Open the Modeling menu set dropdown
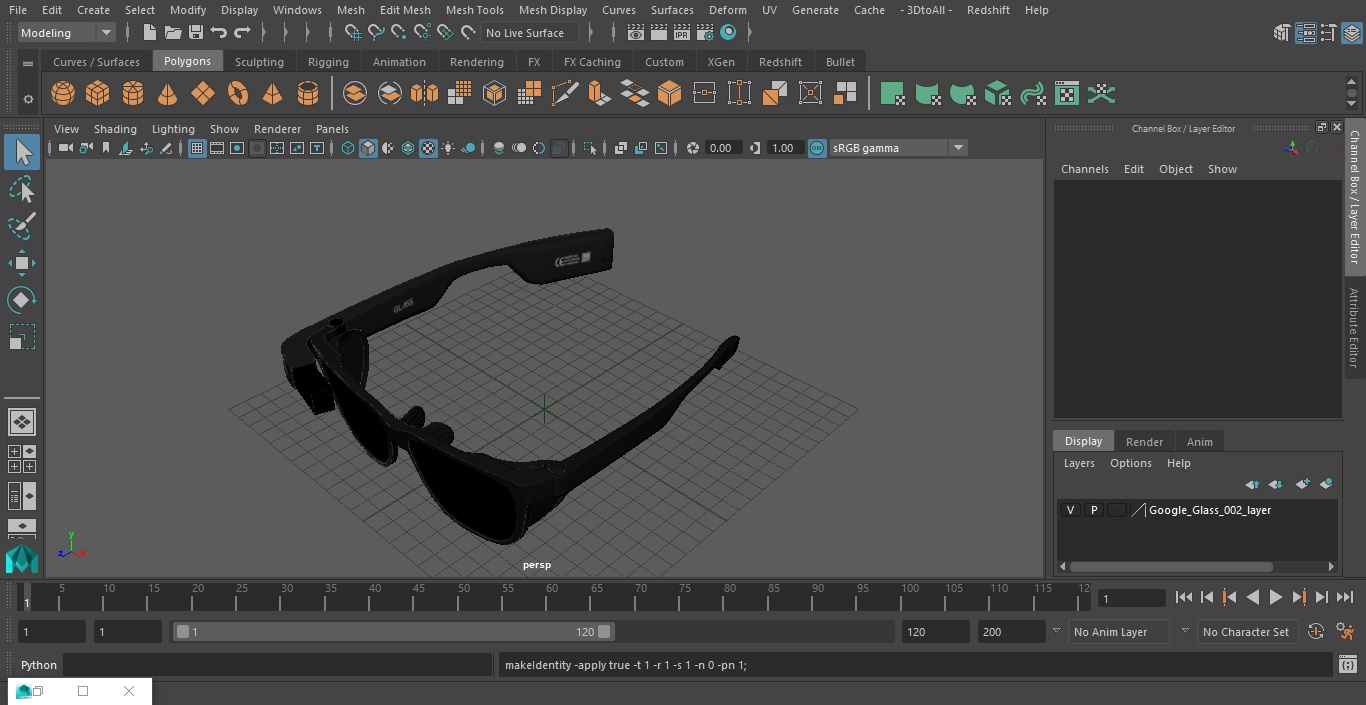This screenshot has height=705, width=1366. (x=67, y=33)
